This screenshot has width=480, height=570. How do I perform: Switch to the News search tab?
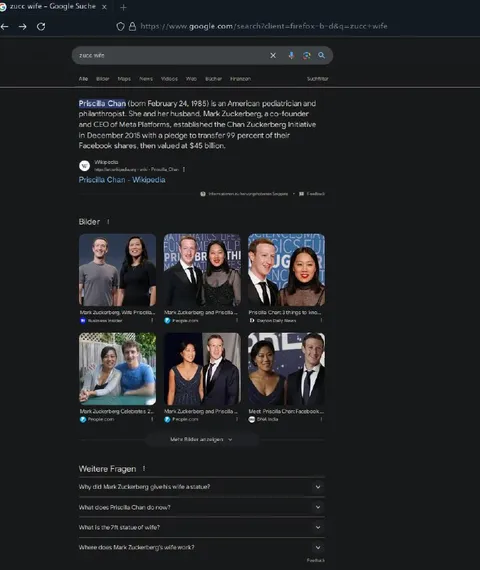click(146, 79)
